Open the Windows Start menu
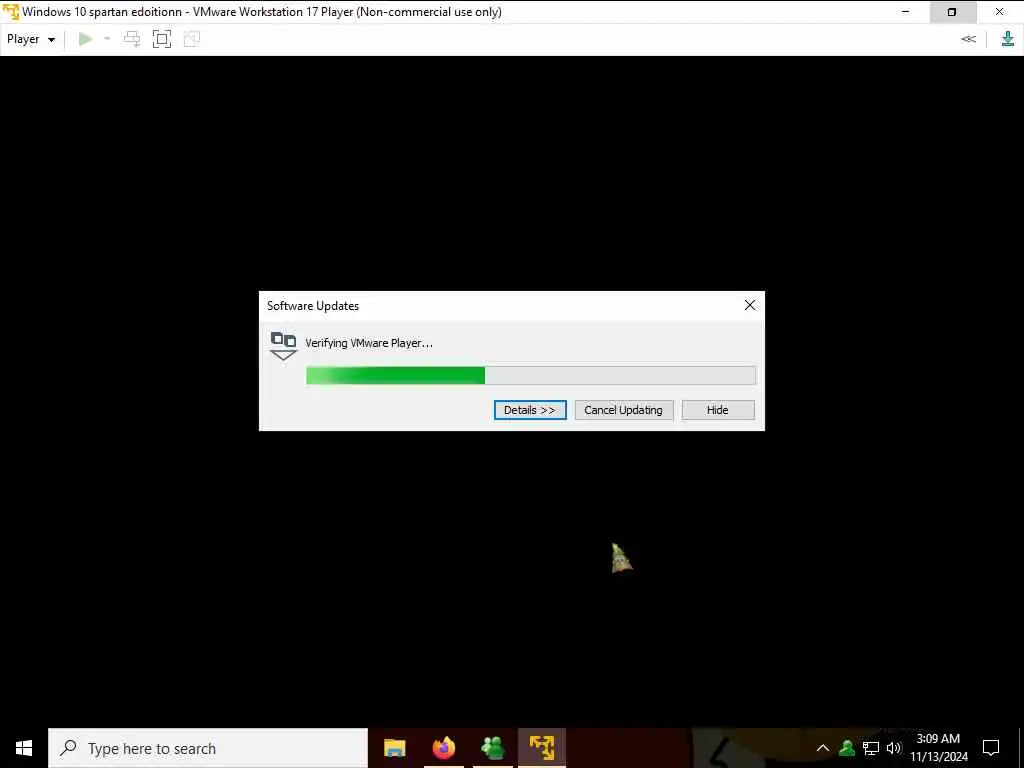Viewport: 1024px width, 768px height. [24, 748]
